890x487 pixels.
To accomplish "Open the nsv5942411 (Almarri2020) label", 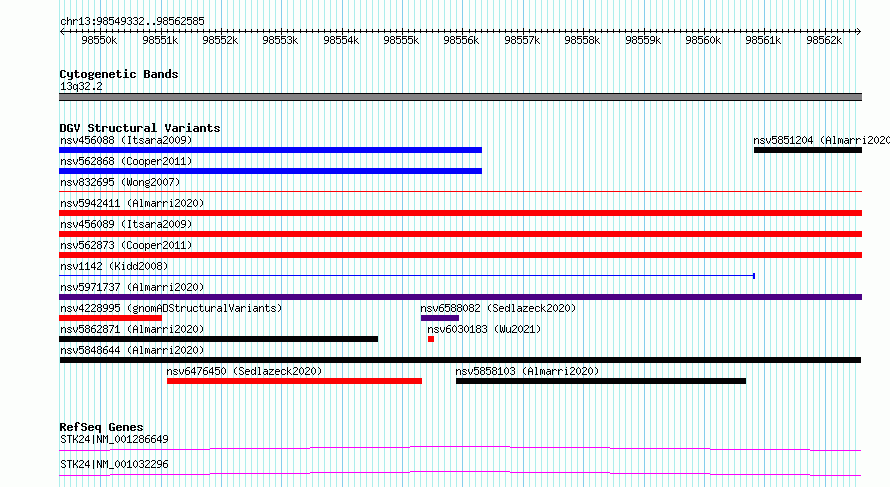I will [132, 203].
